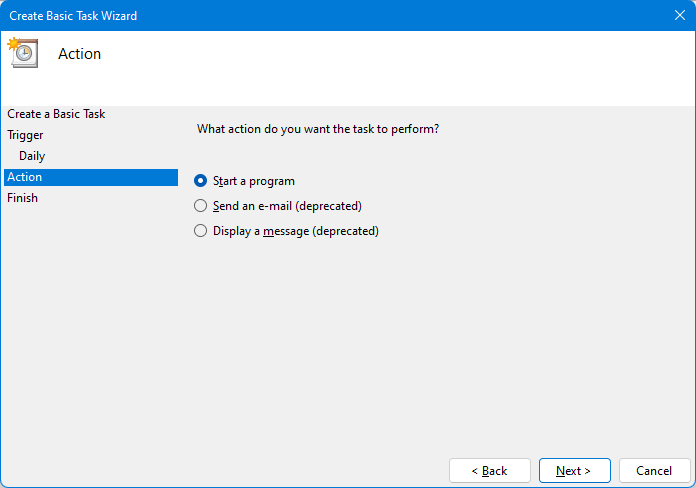Close the Create Basic Task Wizard window
The image size is (696, 488).
679,16
